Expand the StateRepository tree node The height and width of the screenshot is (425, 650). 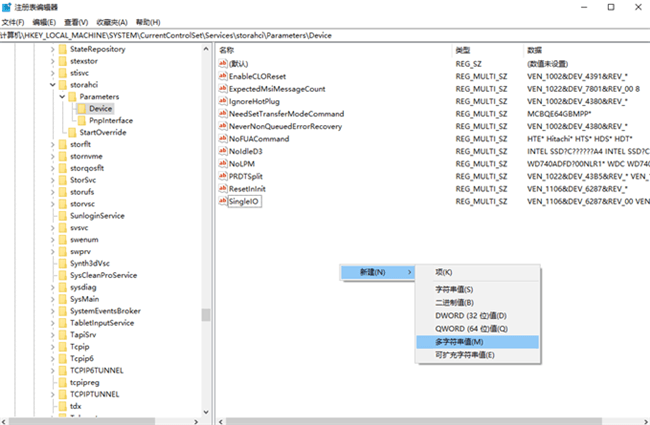(x=53, y=49)
